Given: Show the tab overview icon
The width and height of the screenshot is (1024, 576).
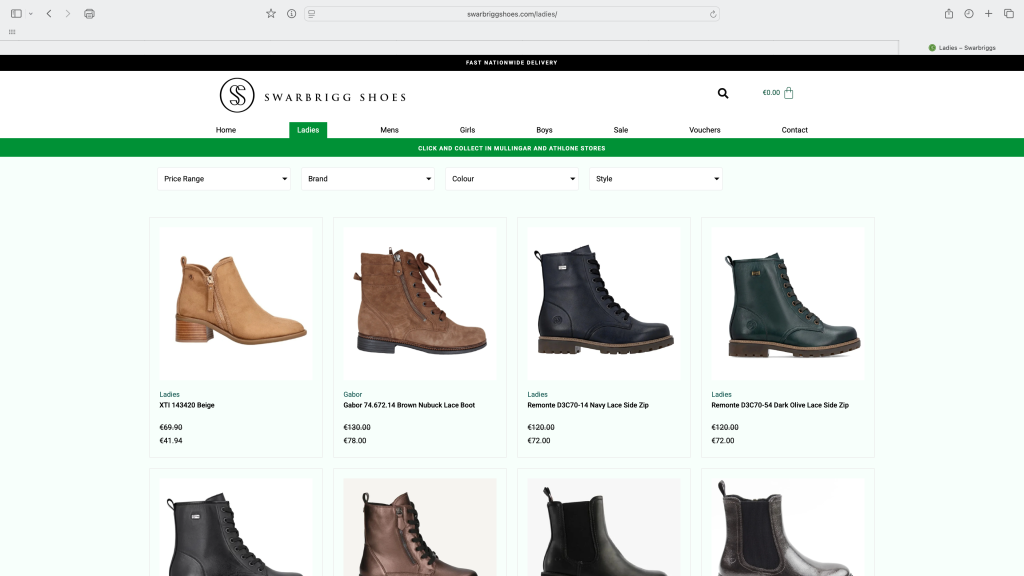Looking at the screenshot, I should (1009, 14).
